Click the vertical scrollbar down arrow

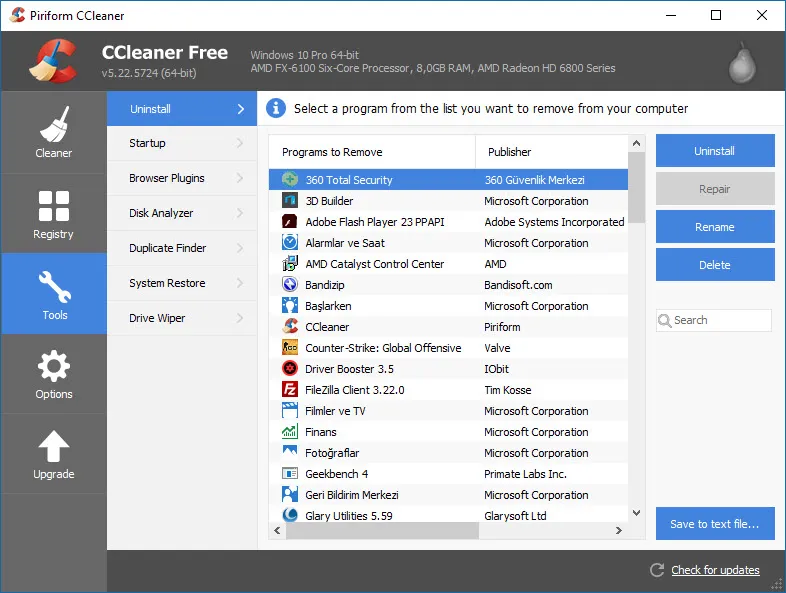[637, 513]
